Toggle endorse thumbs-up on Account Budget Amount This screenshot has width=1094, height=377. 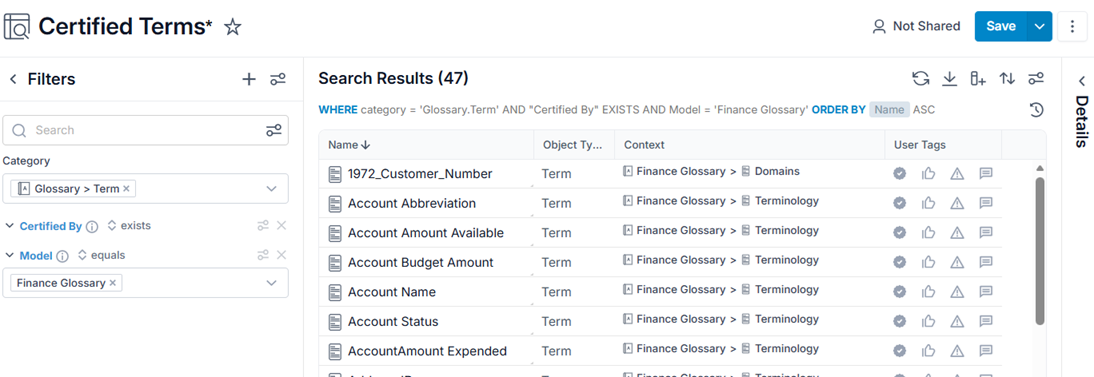point(929,263)
